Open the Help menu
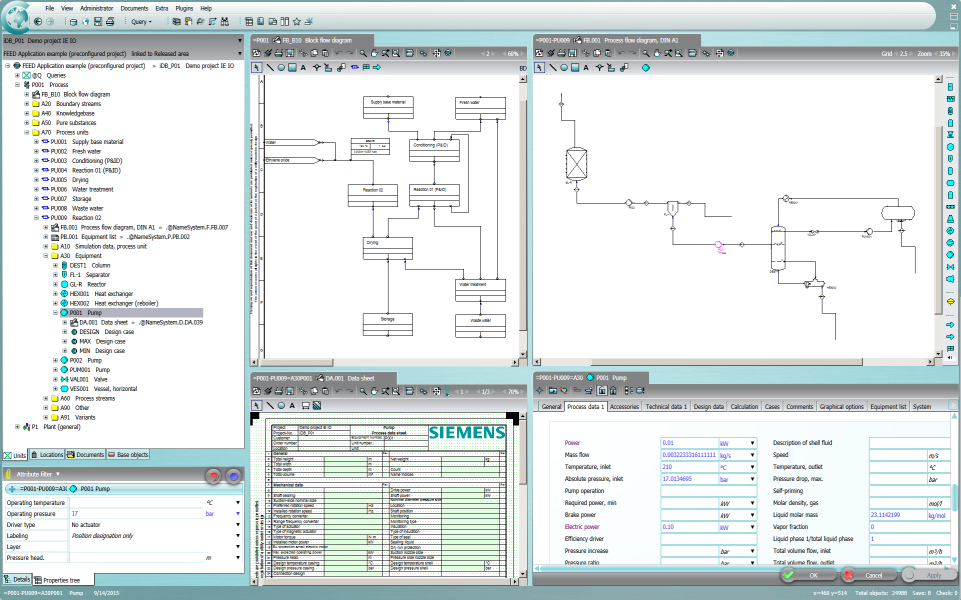 (x=206, y=8)
